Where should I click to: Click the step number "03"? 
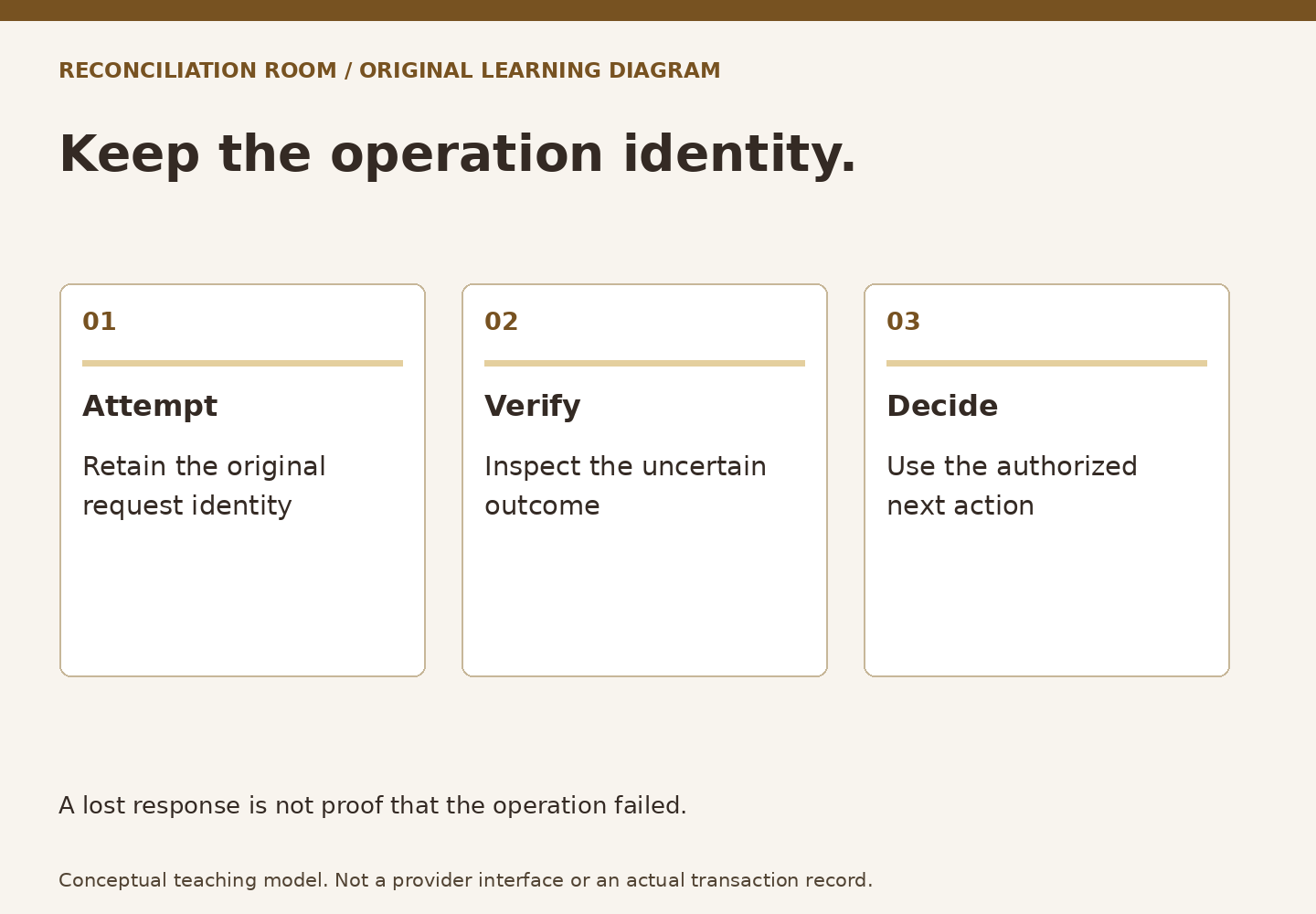tap(904, 322)
